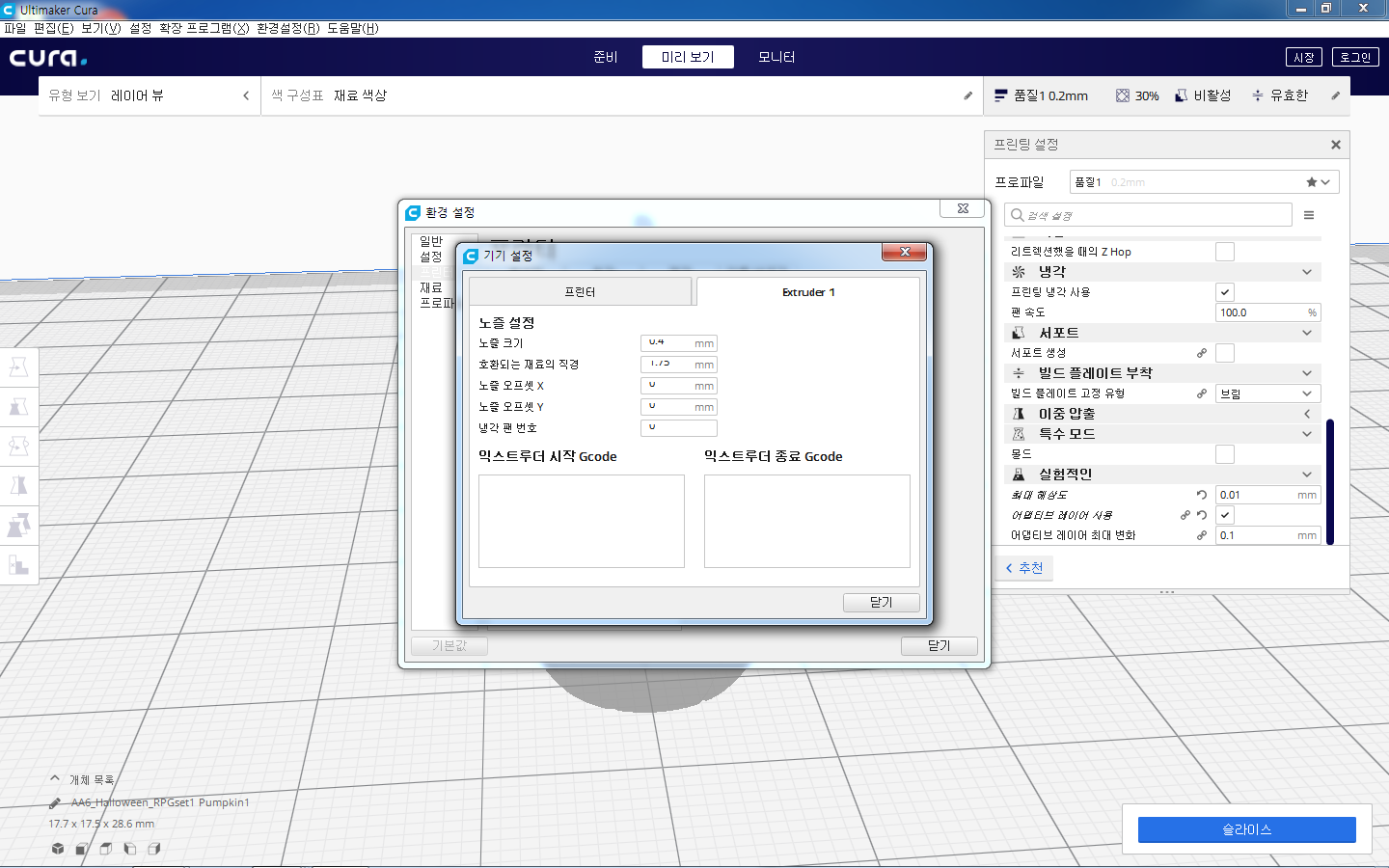Click the 로그인 button

tap(1355, 57)
